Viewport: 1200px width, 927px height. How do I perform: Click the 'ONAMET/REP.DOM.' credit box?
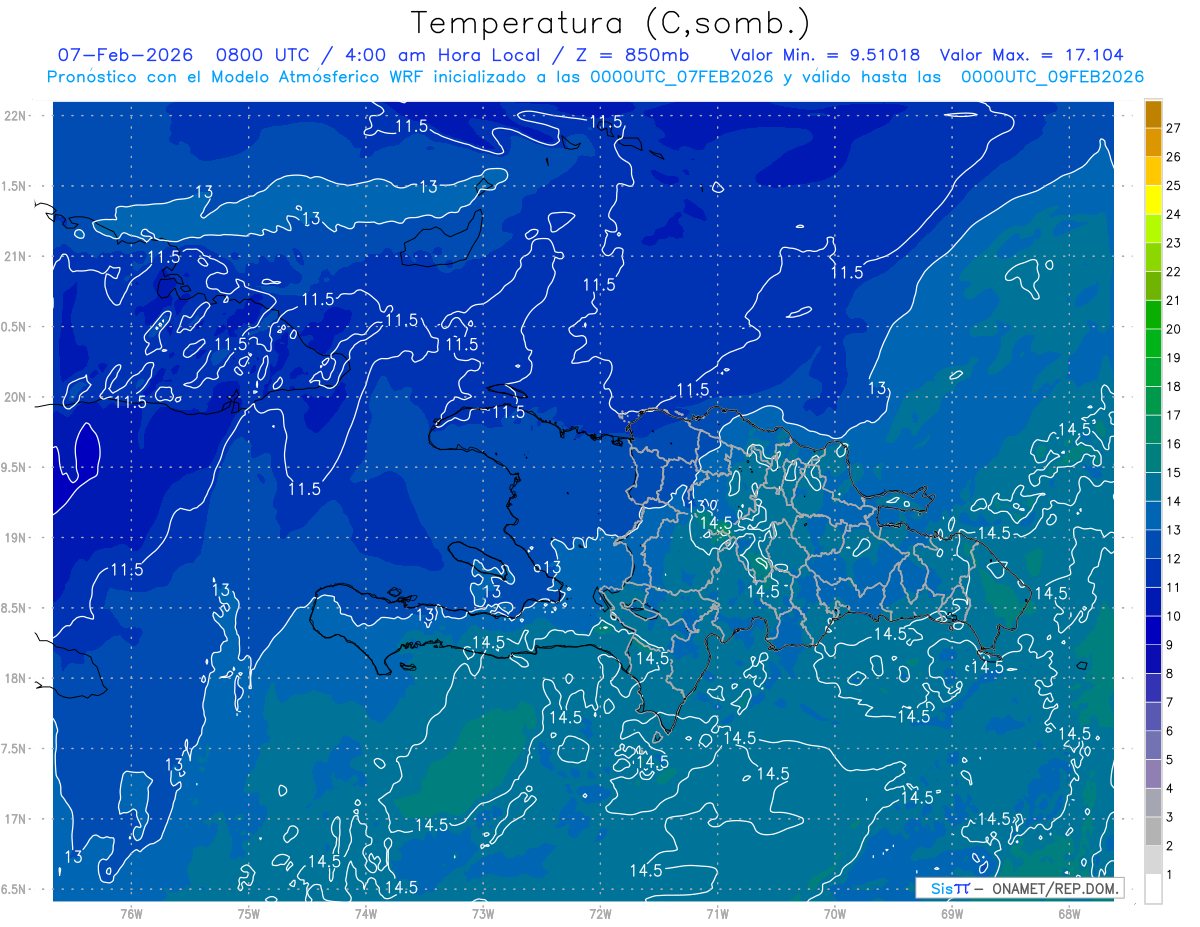point(1019,888)
